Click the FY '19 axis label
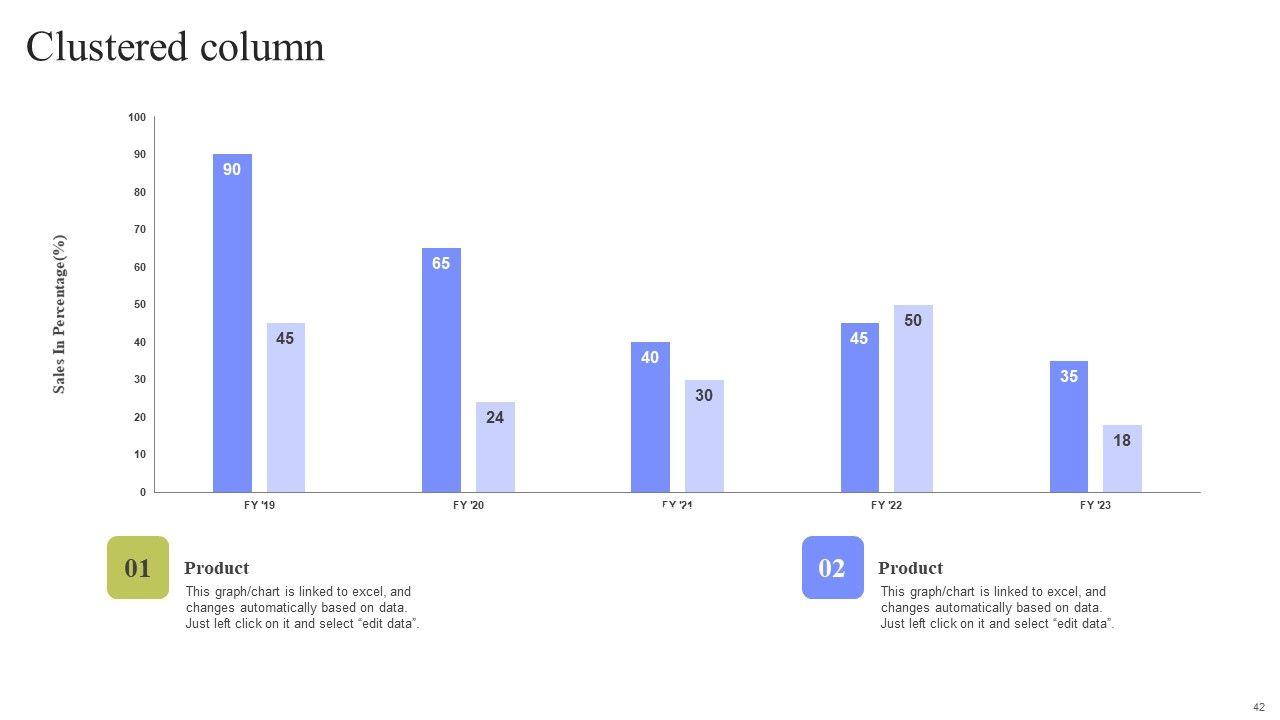1280x720 pixels. tap(259, 506)
